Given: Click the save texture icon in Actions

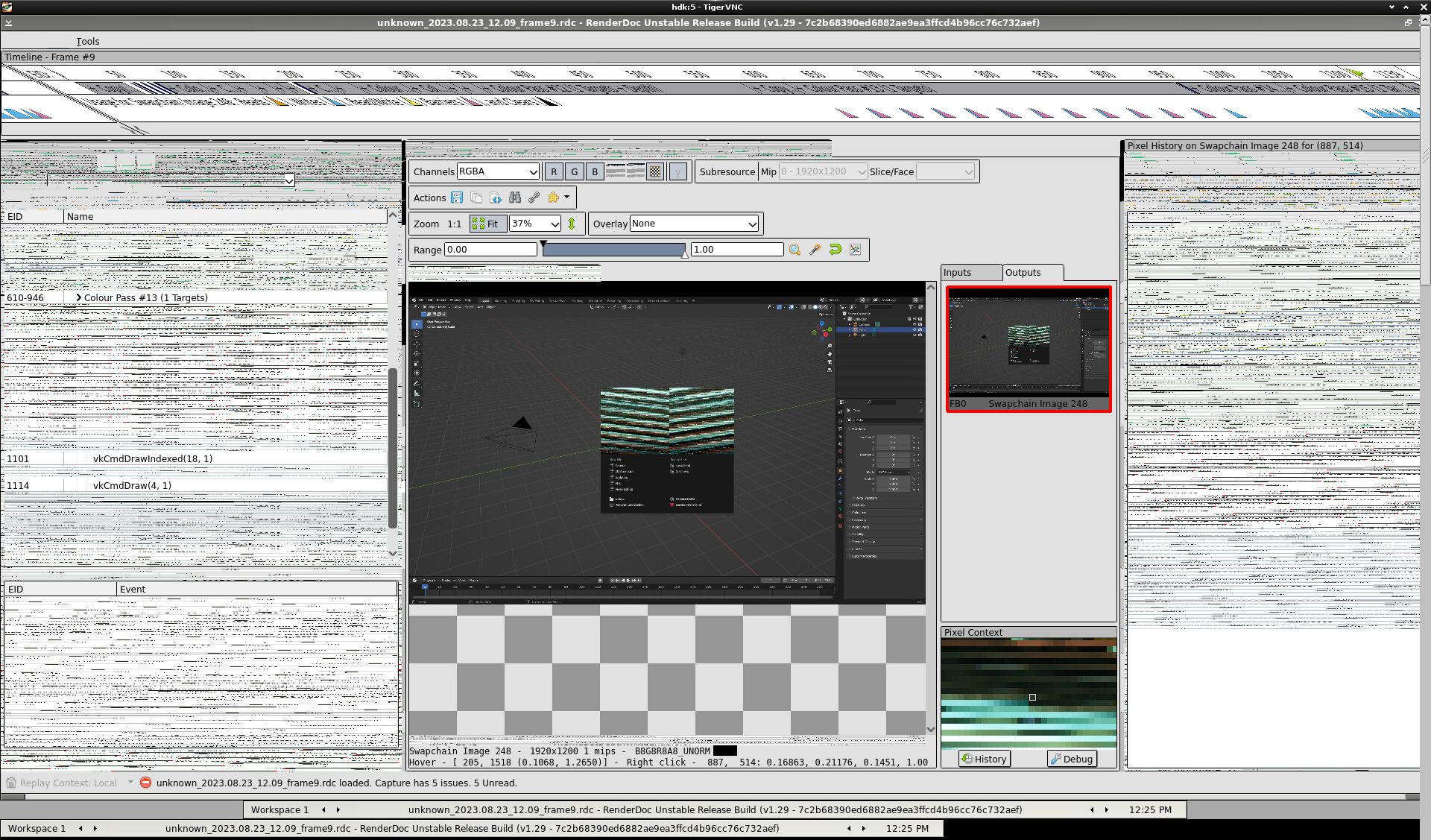Looking at the screenshot, I should 457,198.
